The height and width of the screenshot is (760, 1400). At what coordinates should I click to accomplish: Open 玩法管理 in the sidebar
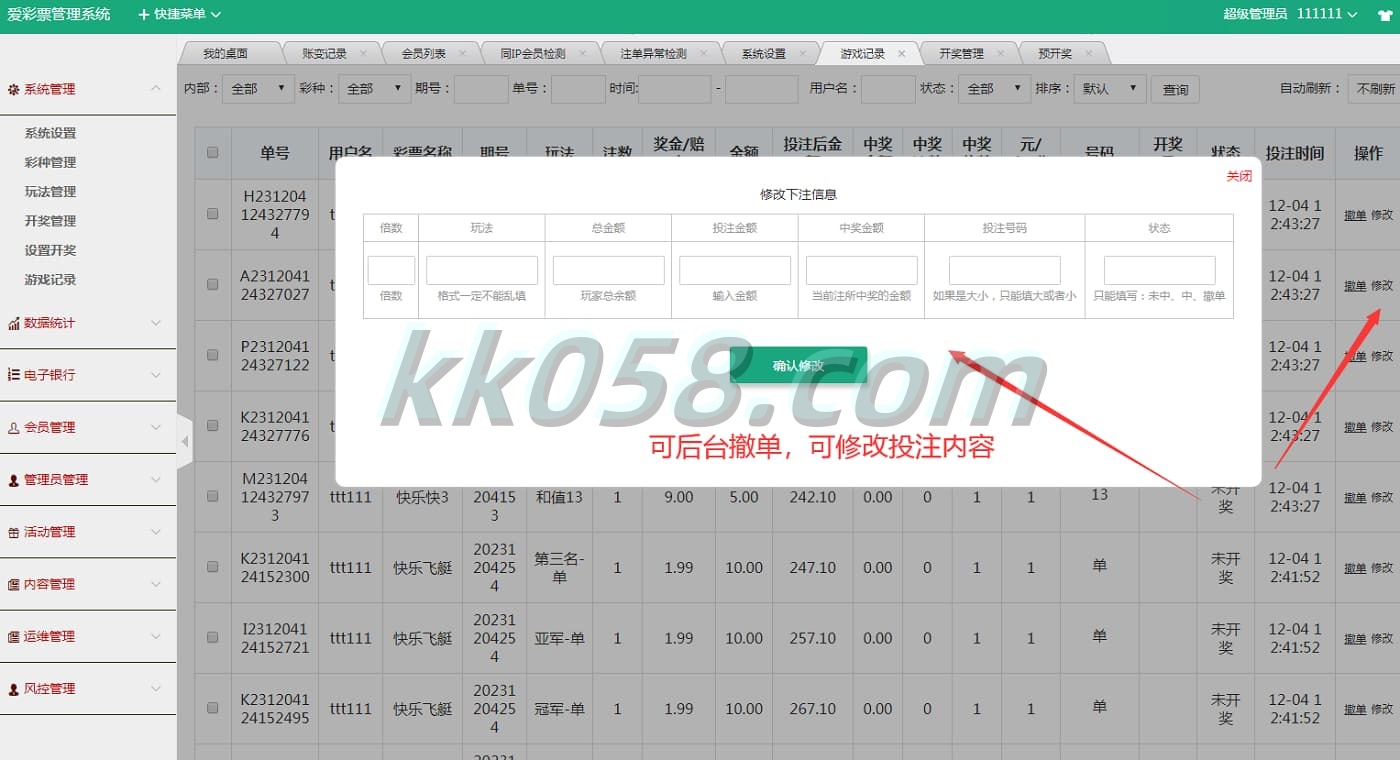pos(50,191)
